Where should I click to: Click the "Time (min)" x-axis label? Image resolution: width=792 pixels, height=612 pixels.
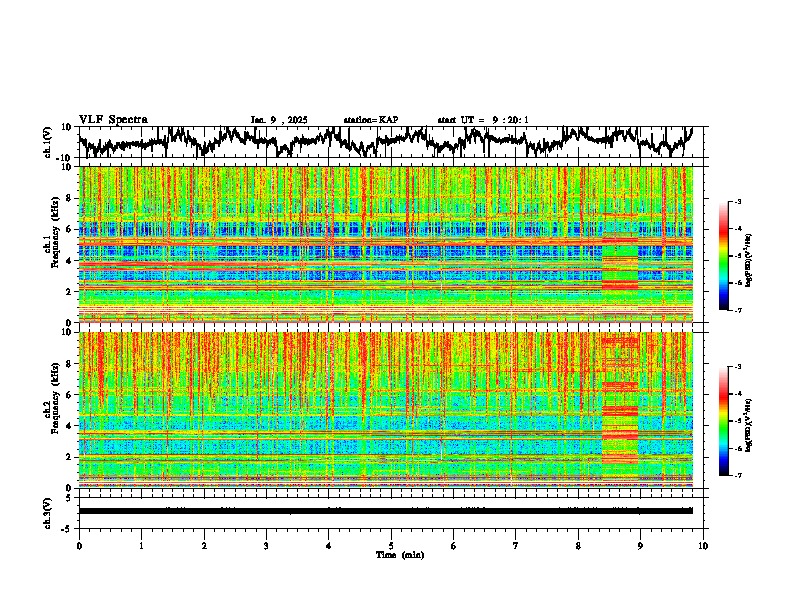pos(400,555)
